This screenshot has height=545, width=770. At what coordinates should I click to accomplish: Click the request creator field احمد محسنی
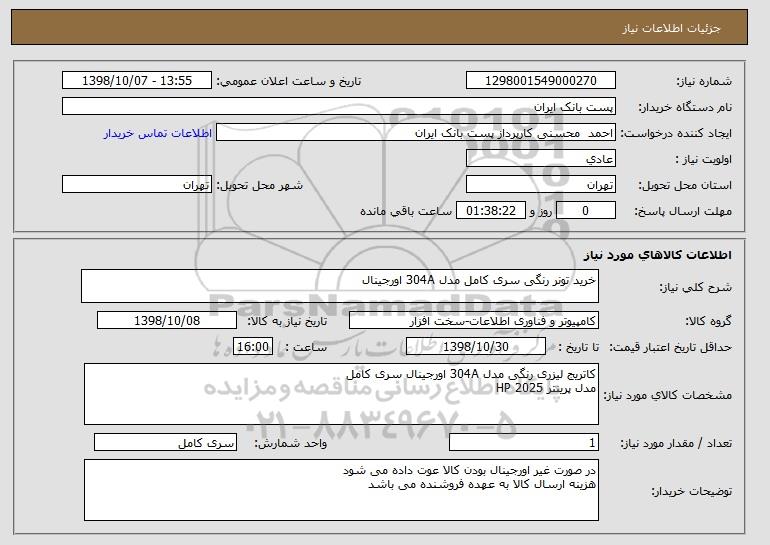(416, 133)
